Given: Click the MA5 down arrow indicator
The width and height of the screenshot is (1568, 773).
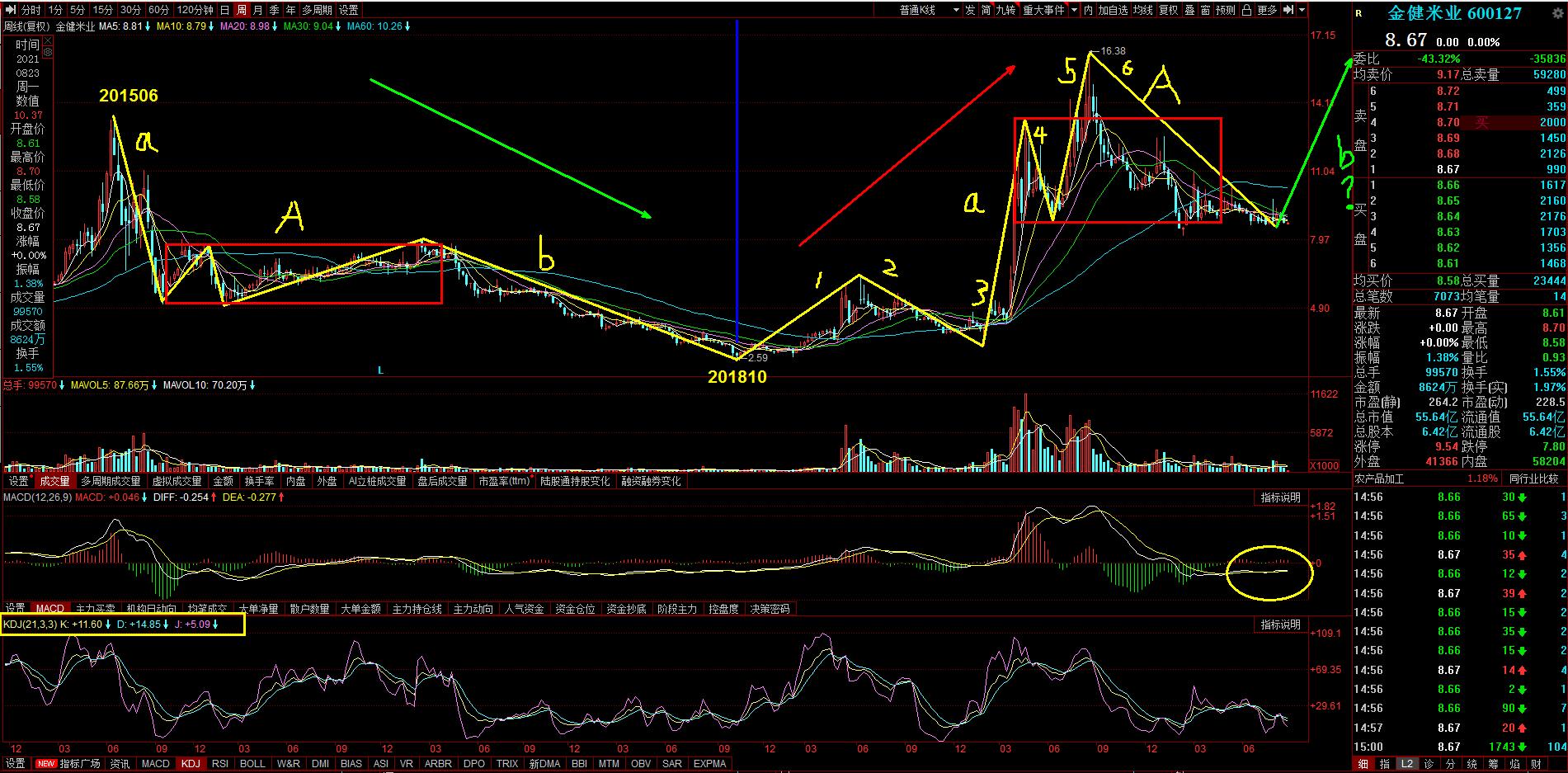Looking at the screenshot, I should point(147,26).
